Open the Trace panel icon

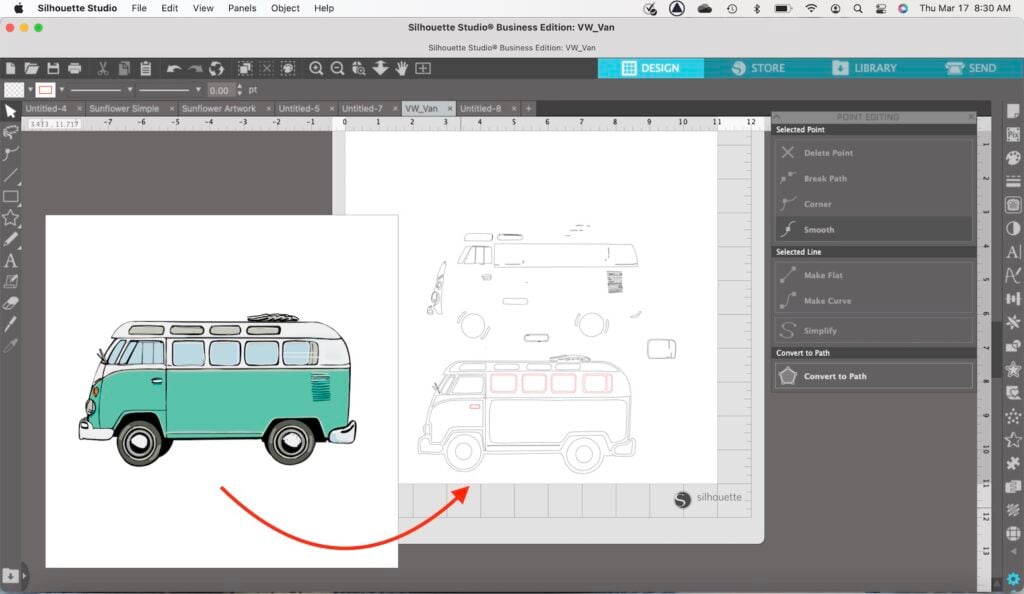[x=1013, y=205]
